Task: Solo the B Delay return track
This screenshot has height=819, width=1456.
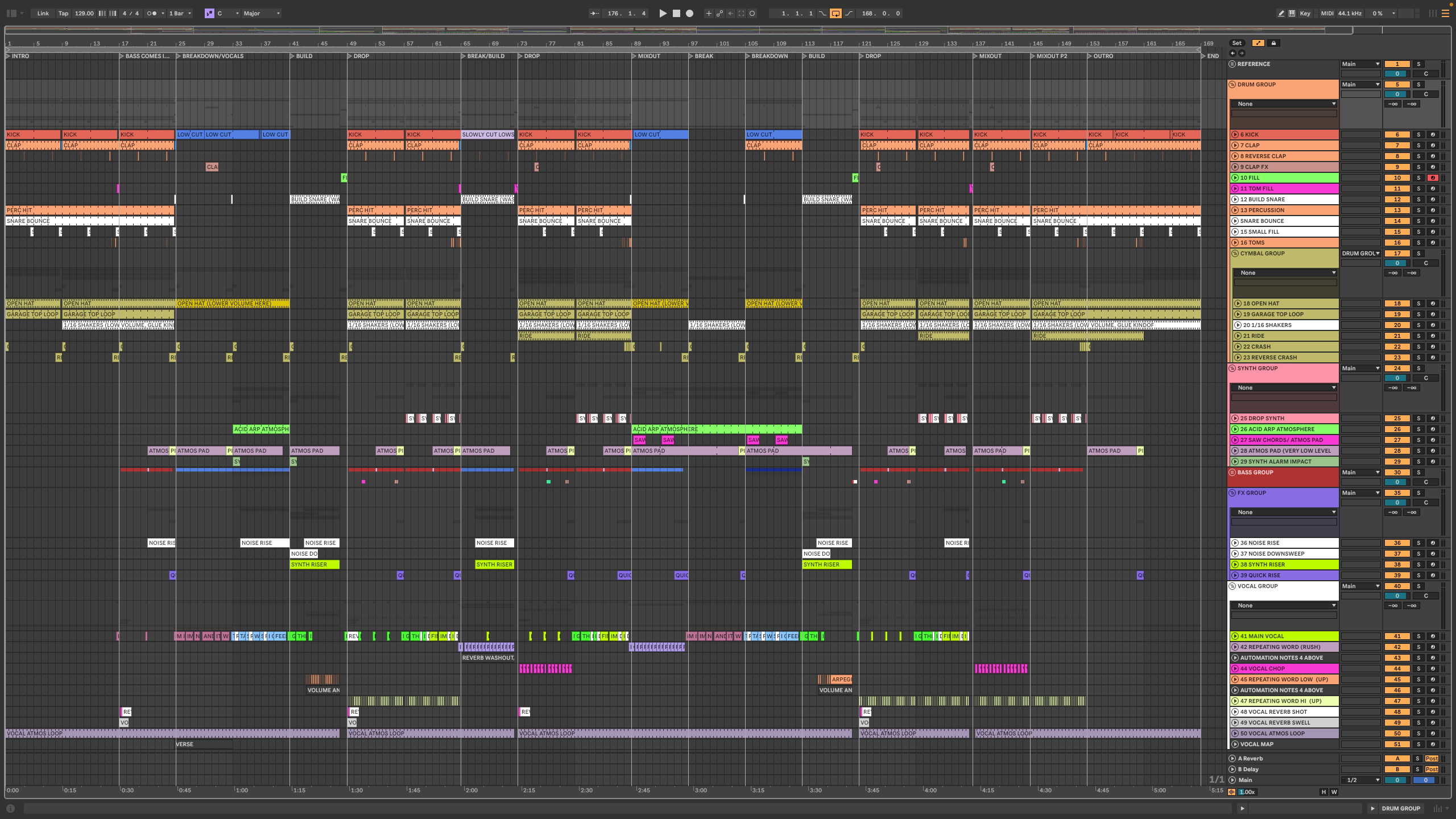Action: click(x=1417, y=770)
